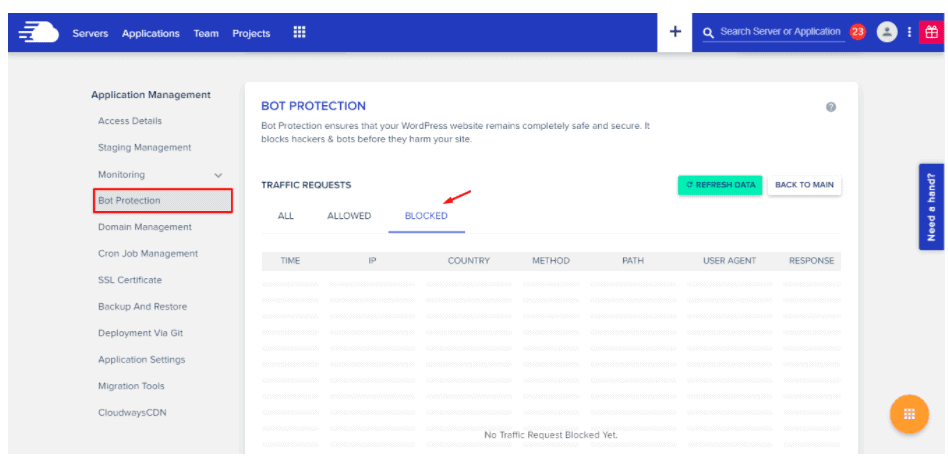Open the Need a hand? side tab
The image size is (948, 462).
click(x=931, y=207)
